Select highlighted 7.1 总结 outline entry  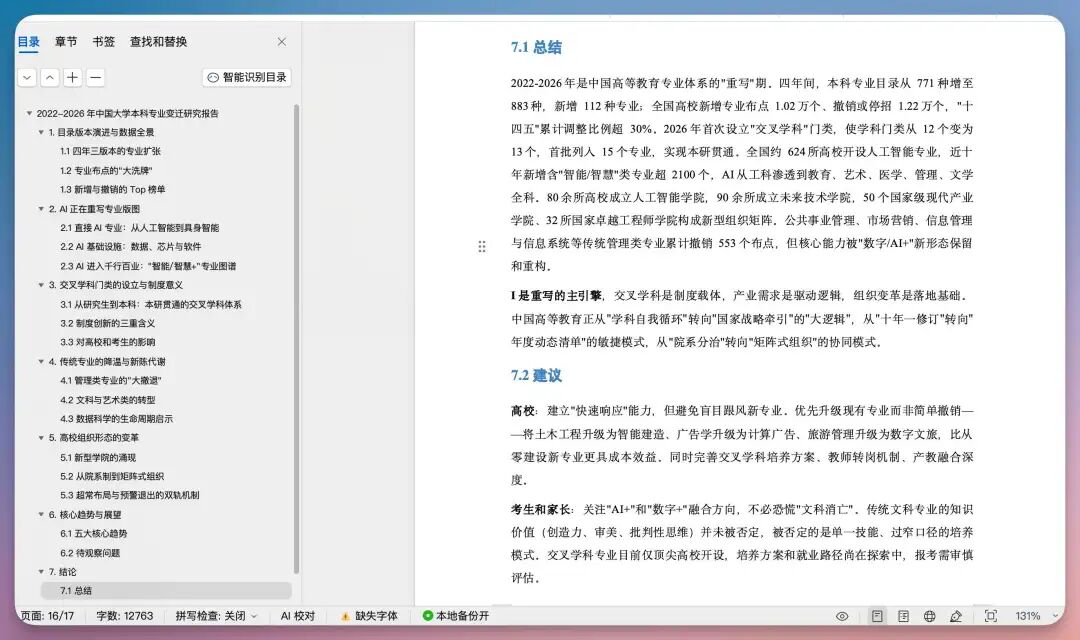[x=166, y=590]
